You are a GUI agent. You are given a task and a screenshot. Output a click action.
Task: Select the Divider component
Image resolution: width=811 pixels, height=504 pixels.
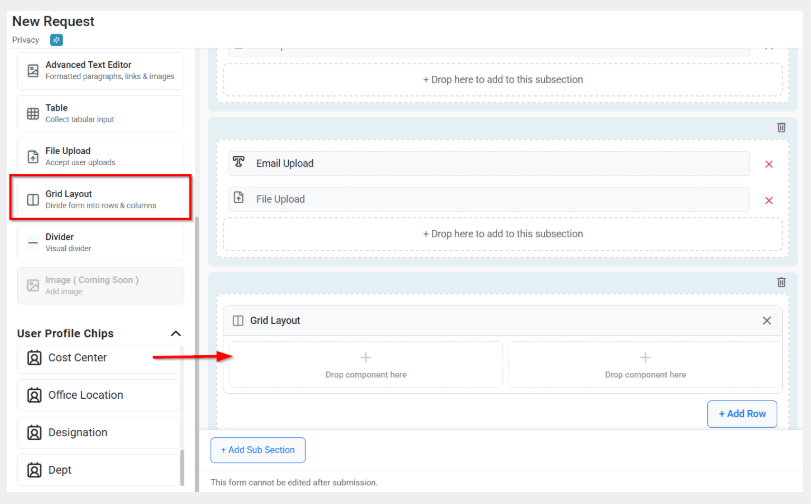(x=100, y=242)
